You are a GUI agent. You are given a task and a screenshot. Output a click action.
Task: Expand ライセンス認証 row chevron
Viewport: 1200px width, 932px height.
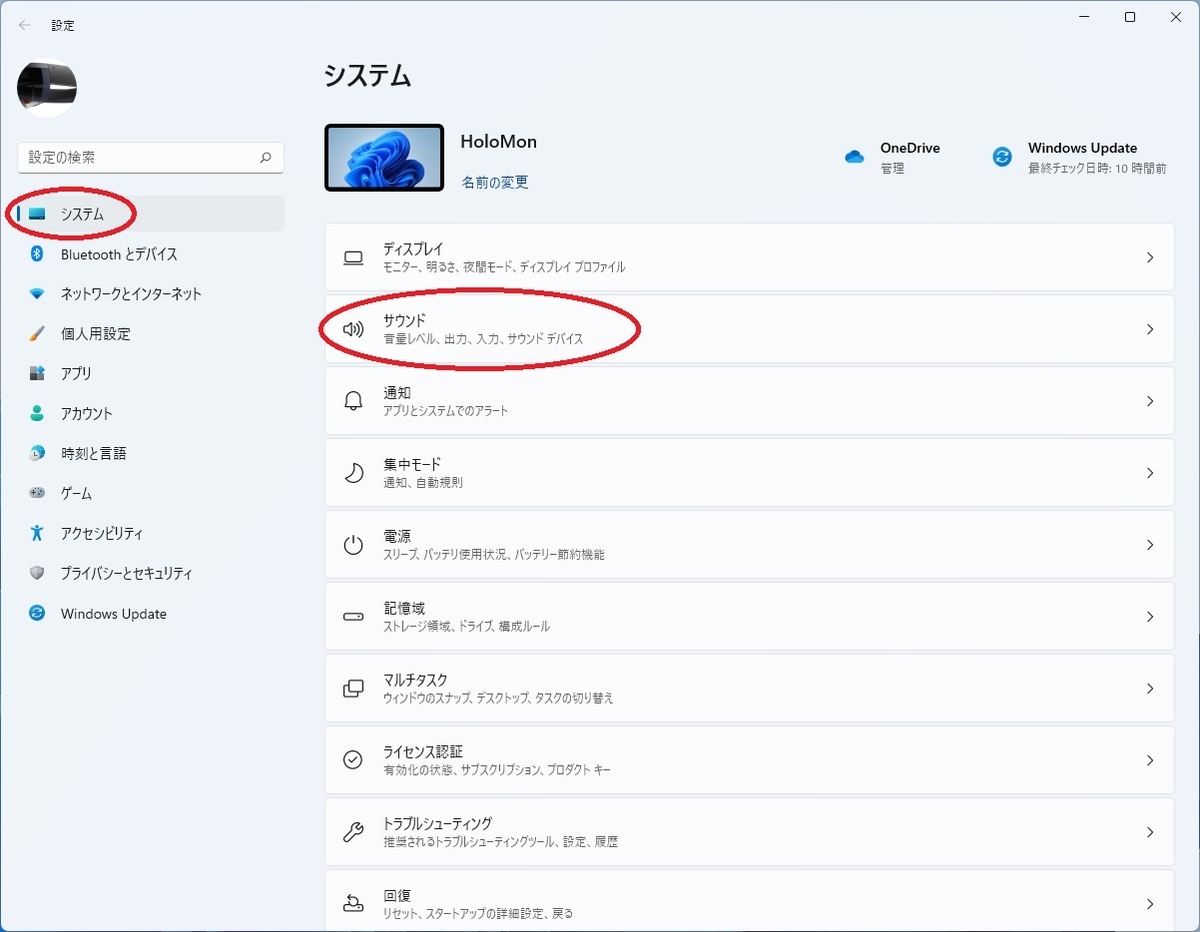pos(1150,760)
